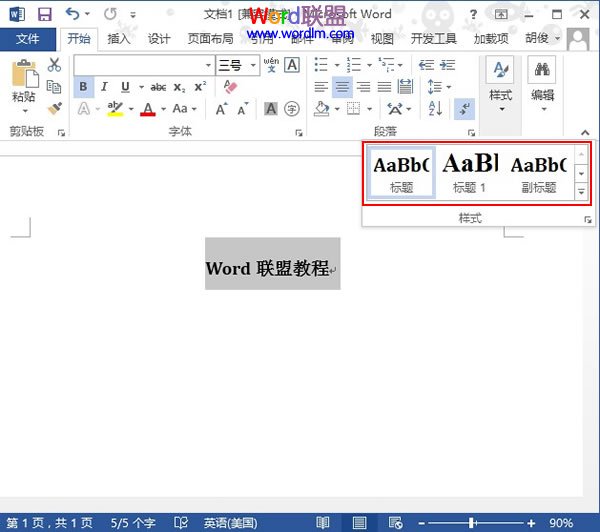
Task: Open the 粘贴 paste options dropdown arrow
Action: 25,111
